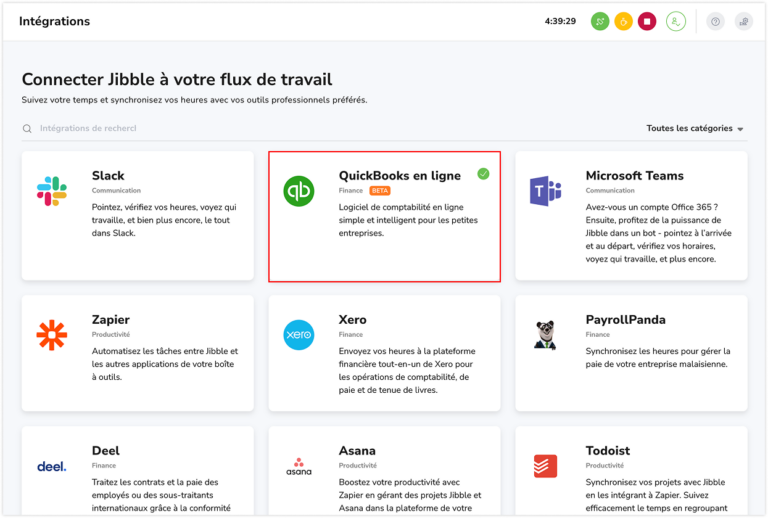768x518 pixels.
Task: Expand the 'Toutes les catégories' dropdown
Action: [695, 129]
